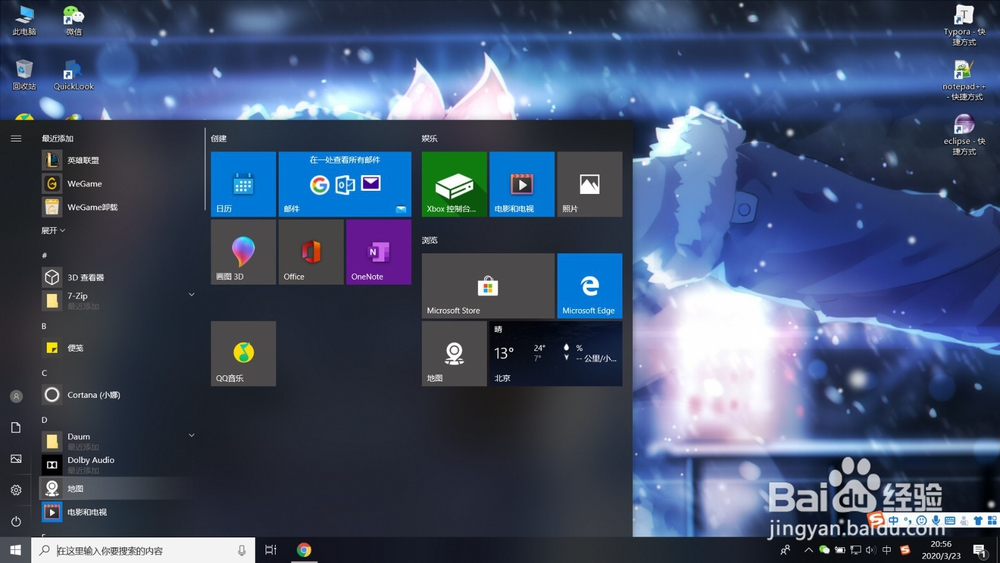Select QuickLook desktop shortcut
1000x563 pixels.
click(x=73, y=75)
